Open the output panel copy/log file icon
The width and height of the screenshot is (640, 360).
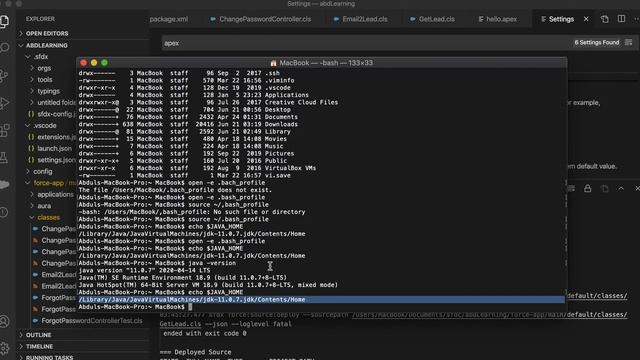tap(604, 188)
